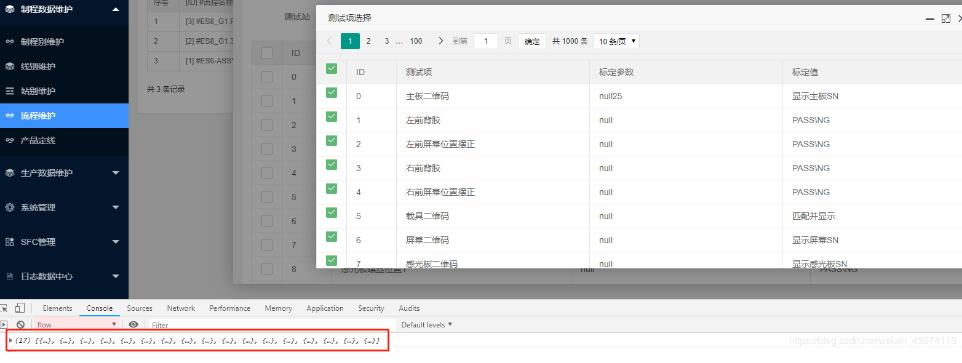Uncheck the 左前屏幕位置摆正 row checkbox

coord(331,140)
